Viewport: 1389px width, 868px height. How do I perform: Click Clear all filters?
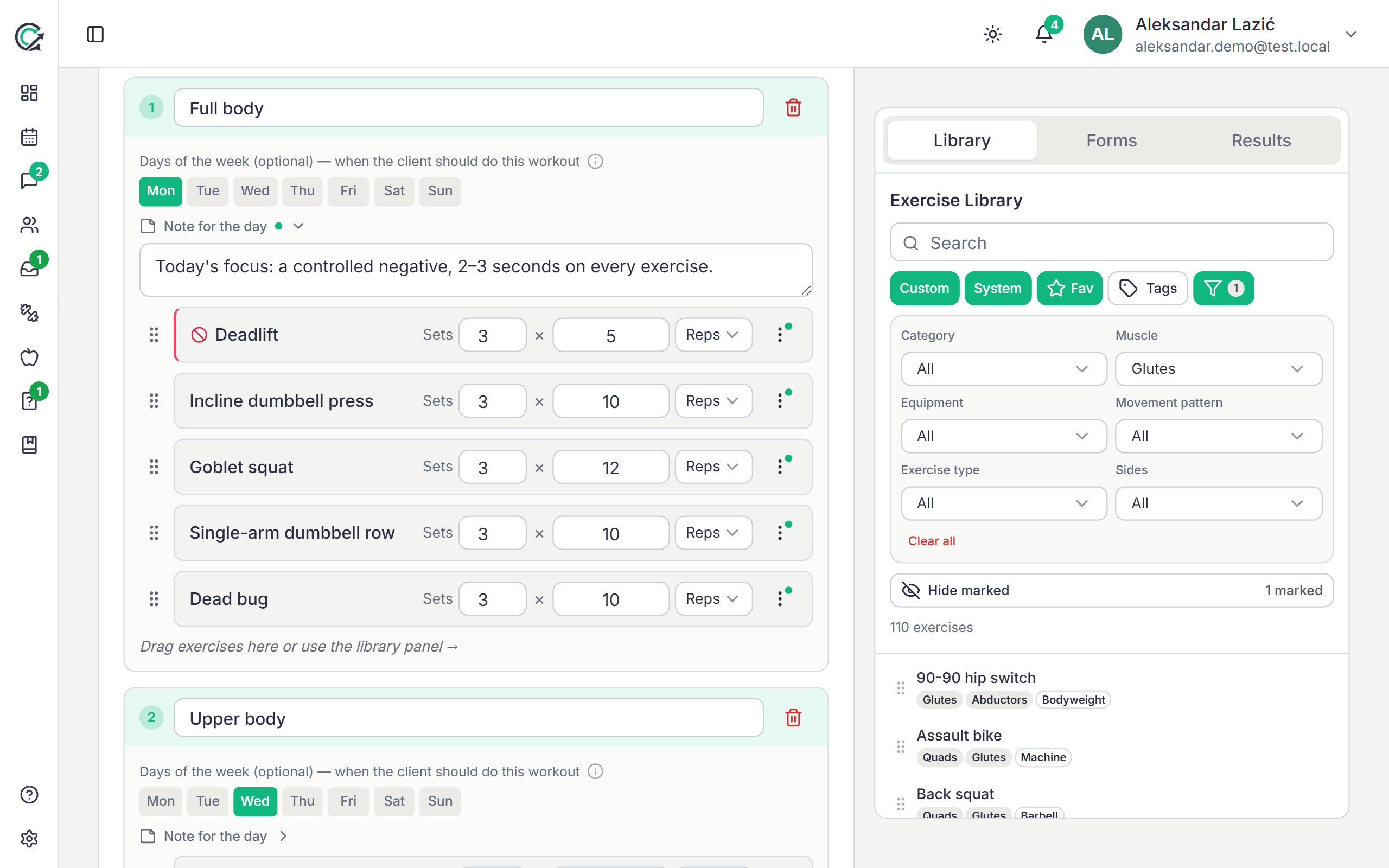932,541
